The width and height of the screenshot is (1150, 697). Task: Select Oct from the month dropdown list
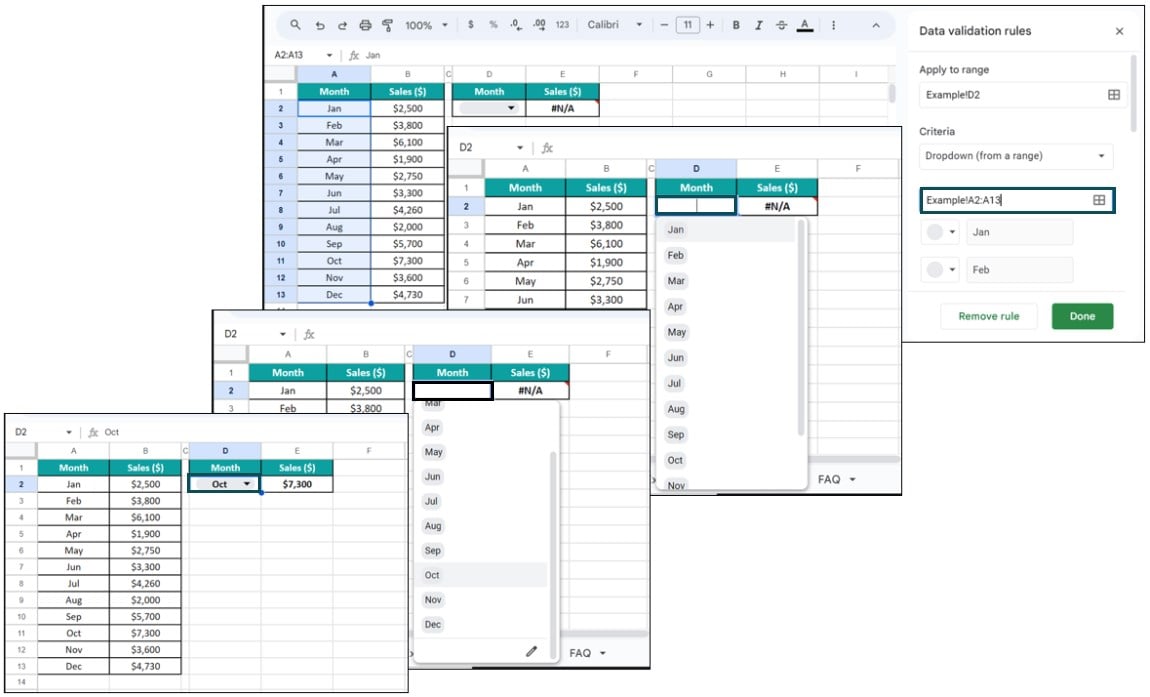[x=432, y=575]
